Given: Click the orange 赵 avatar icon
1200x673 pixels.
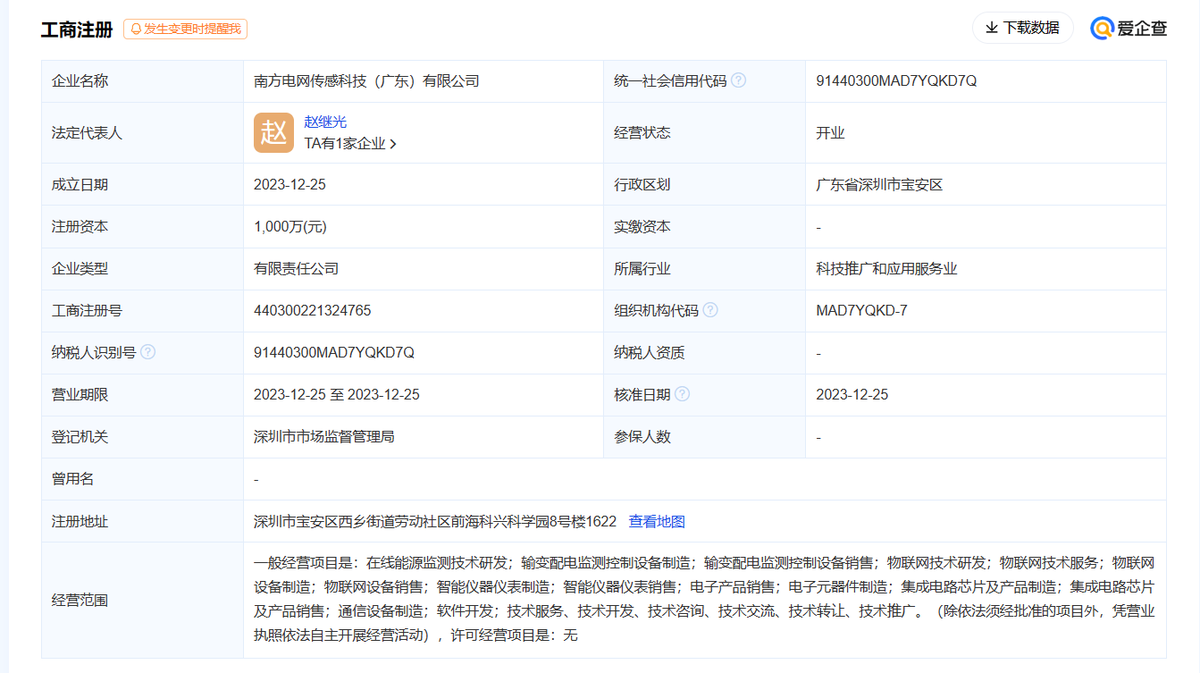Looking at the screenshot, I should click(274, 133).
